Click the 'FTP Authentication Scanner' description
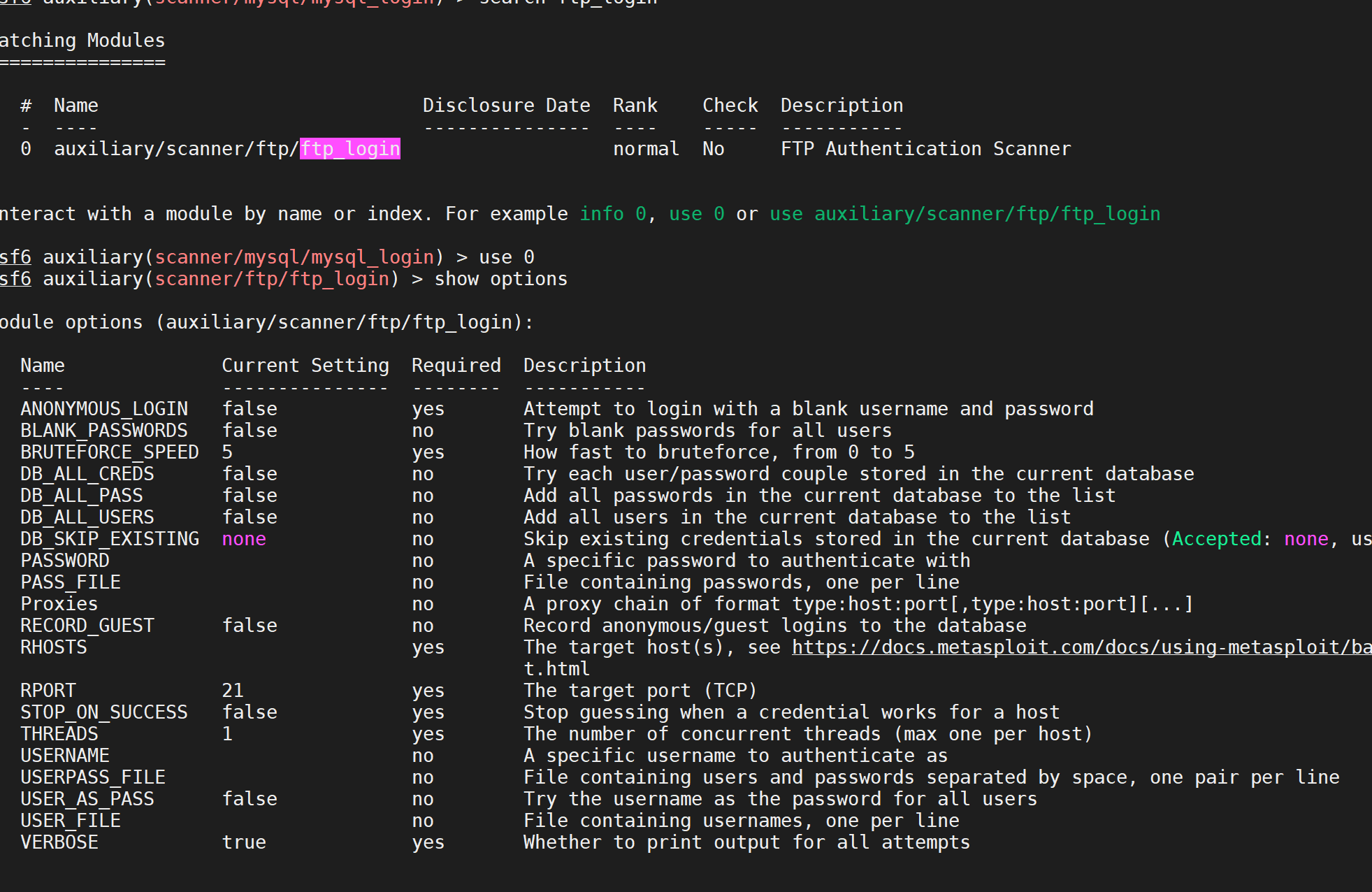 925,149
